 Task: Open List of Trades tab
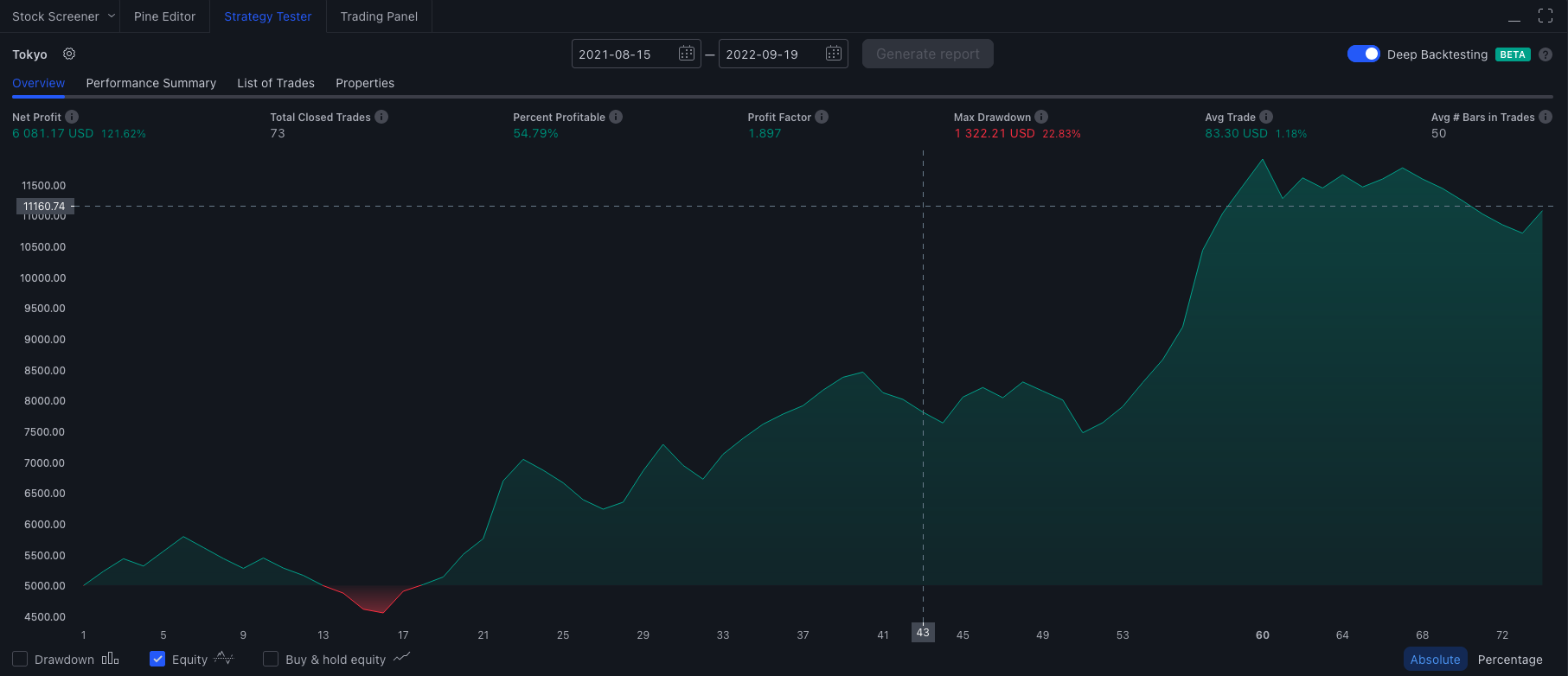click(x=276, y=83)
